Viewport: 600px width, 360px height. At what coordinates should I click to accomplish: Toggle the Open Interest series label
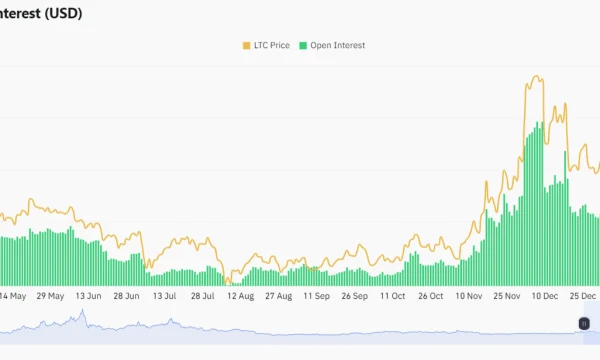click(338, 45)
